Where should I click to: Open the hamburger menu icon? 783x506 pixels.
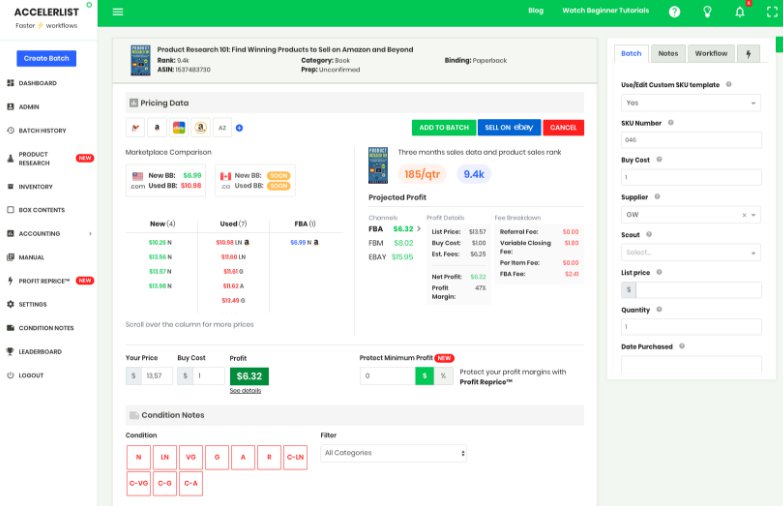118,11
